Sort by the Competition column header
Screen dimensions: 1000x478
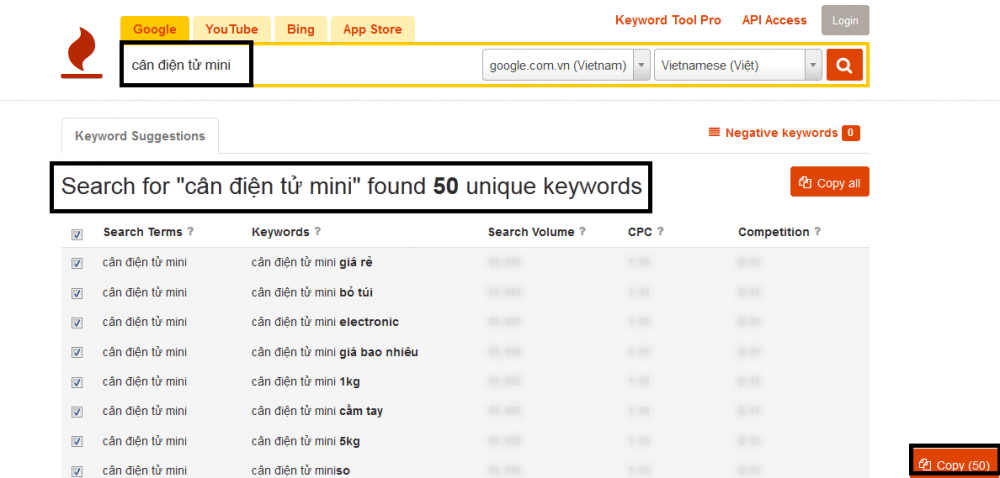point(774,232)
